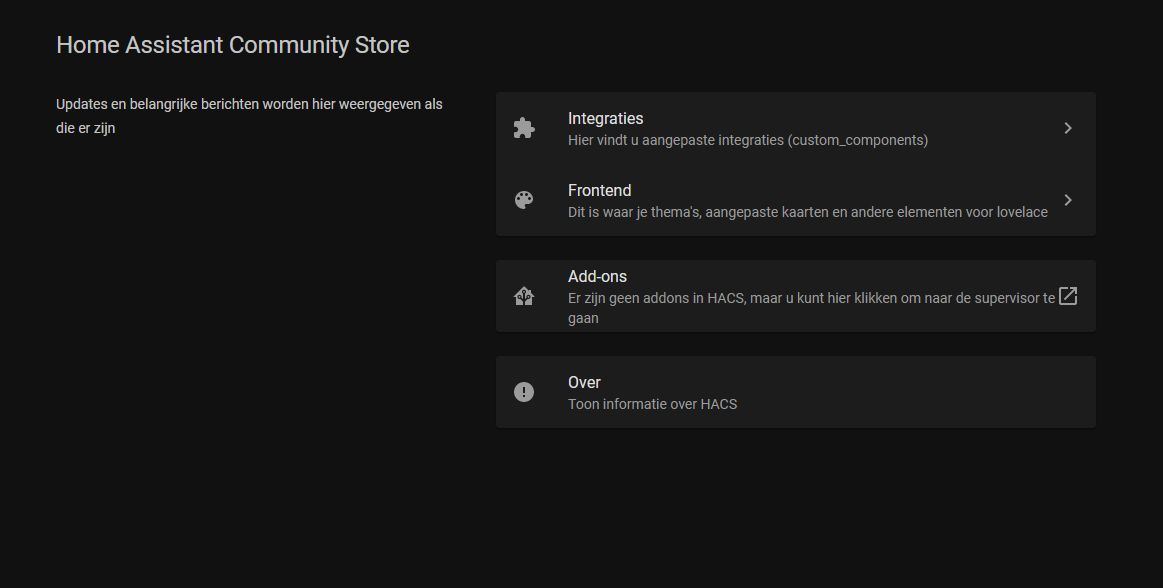Click 'Dit is waar je thema's' description text

[x=808, y=212]
